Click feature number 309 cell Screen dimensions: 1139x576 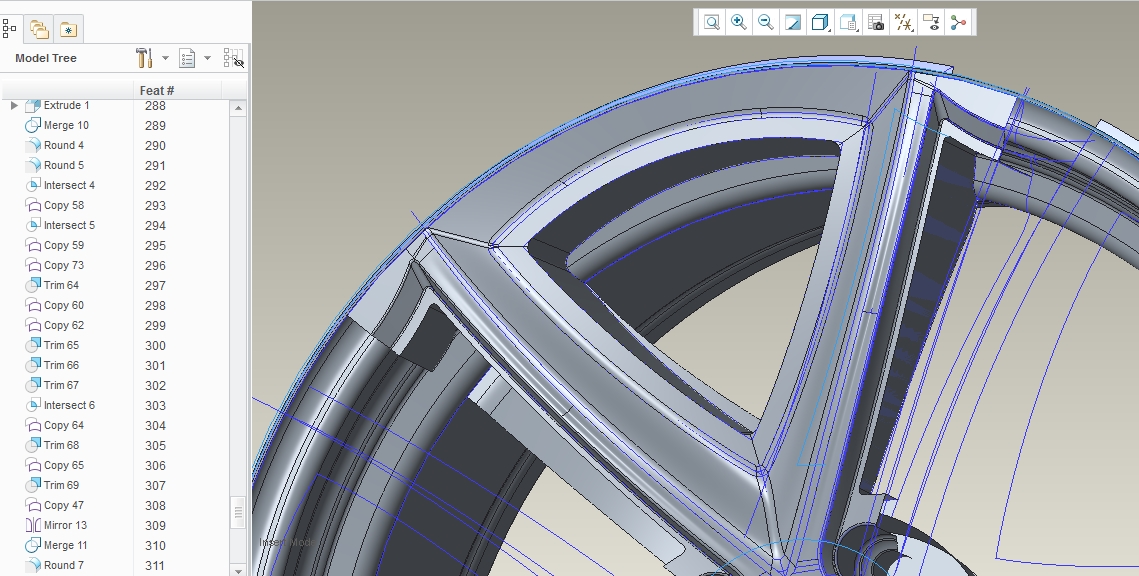[155, 525]
